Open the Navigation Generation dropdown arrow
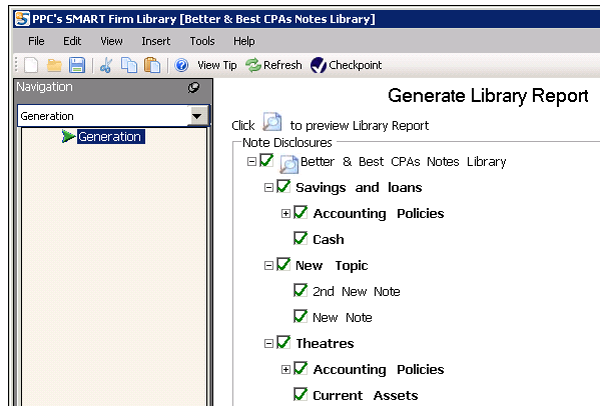Image resolution: width=600 pixels, height=406 pixels. (197, 116)
